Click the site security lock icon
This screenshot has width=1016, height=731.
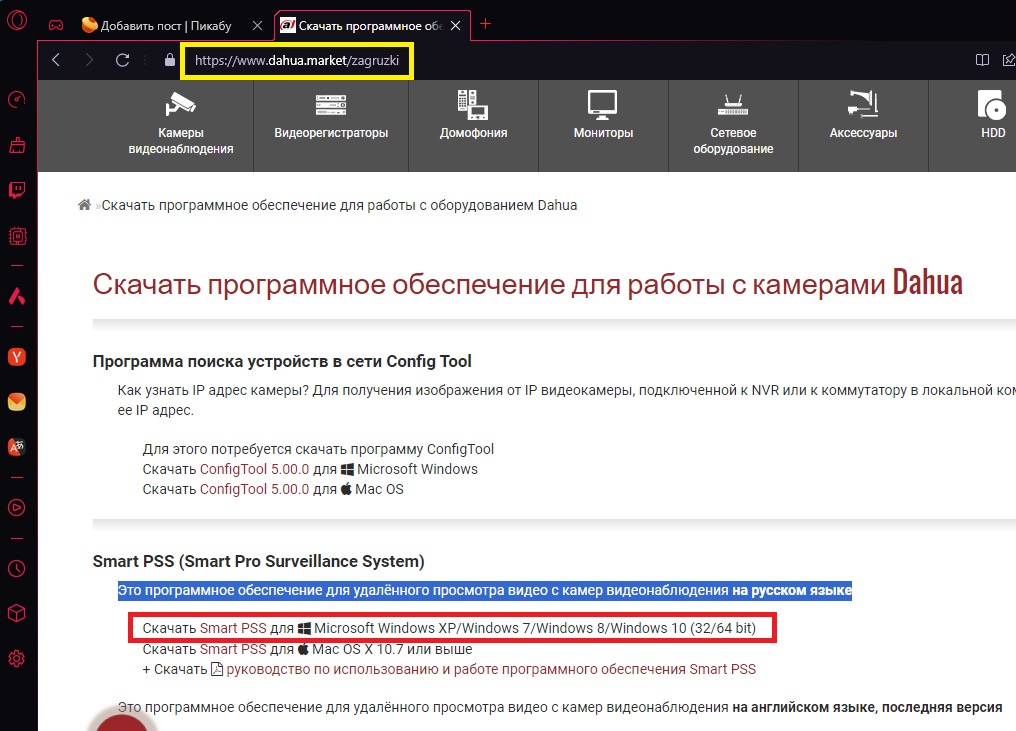[x=170, y=60]
